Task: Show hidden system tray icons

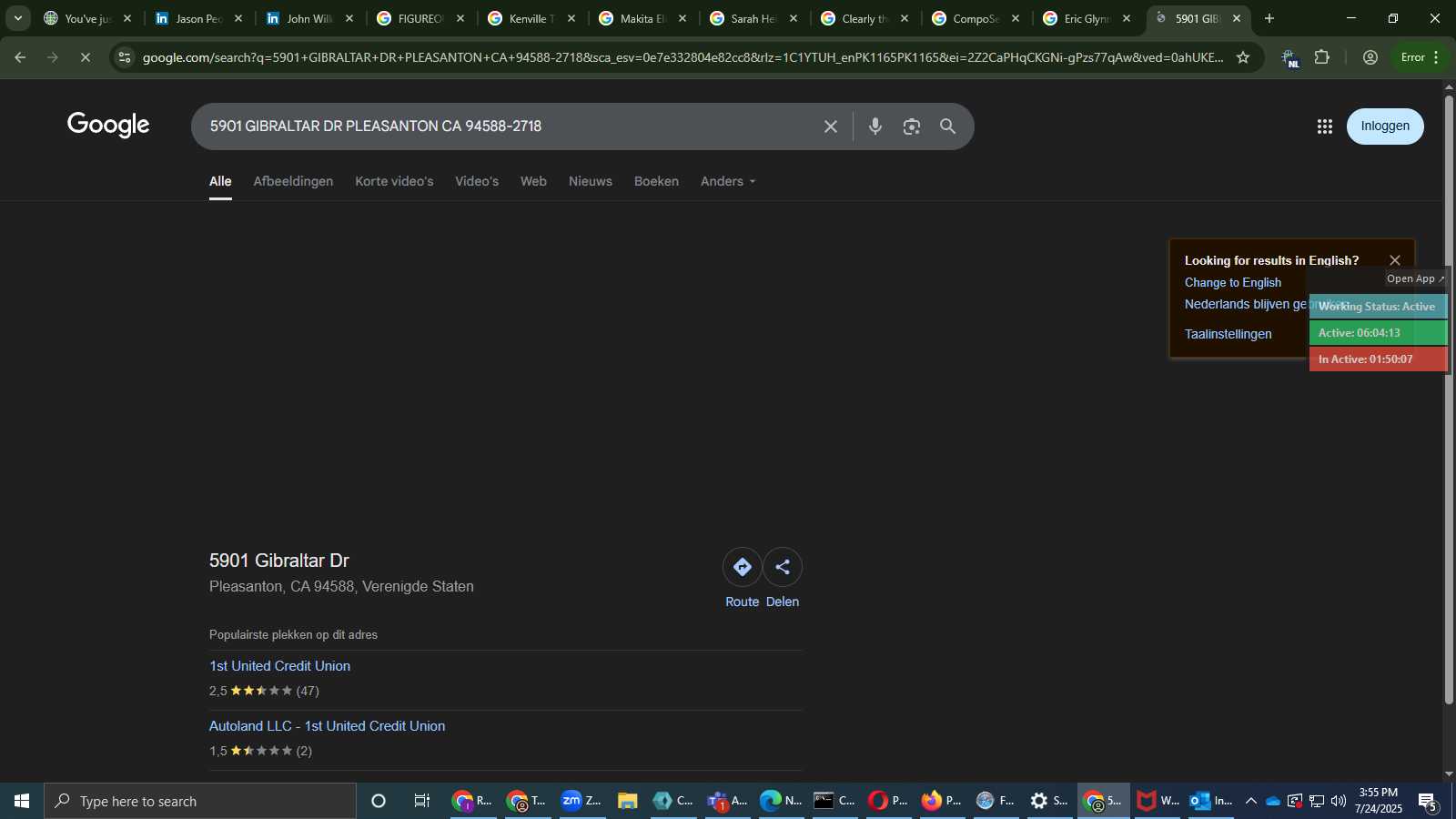Action: (x=1251, y=801)
